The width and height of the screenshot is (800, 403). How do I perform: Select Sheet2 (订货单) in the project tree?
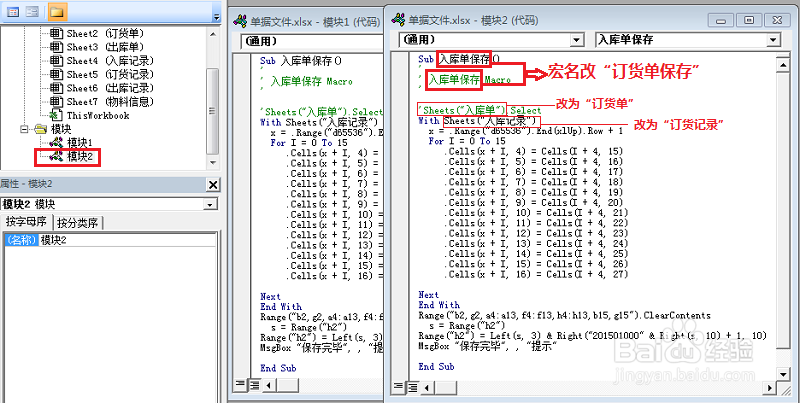(98, 34)
